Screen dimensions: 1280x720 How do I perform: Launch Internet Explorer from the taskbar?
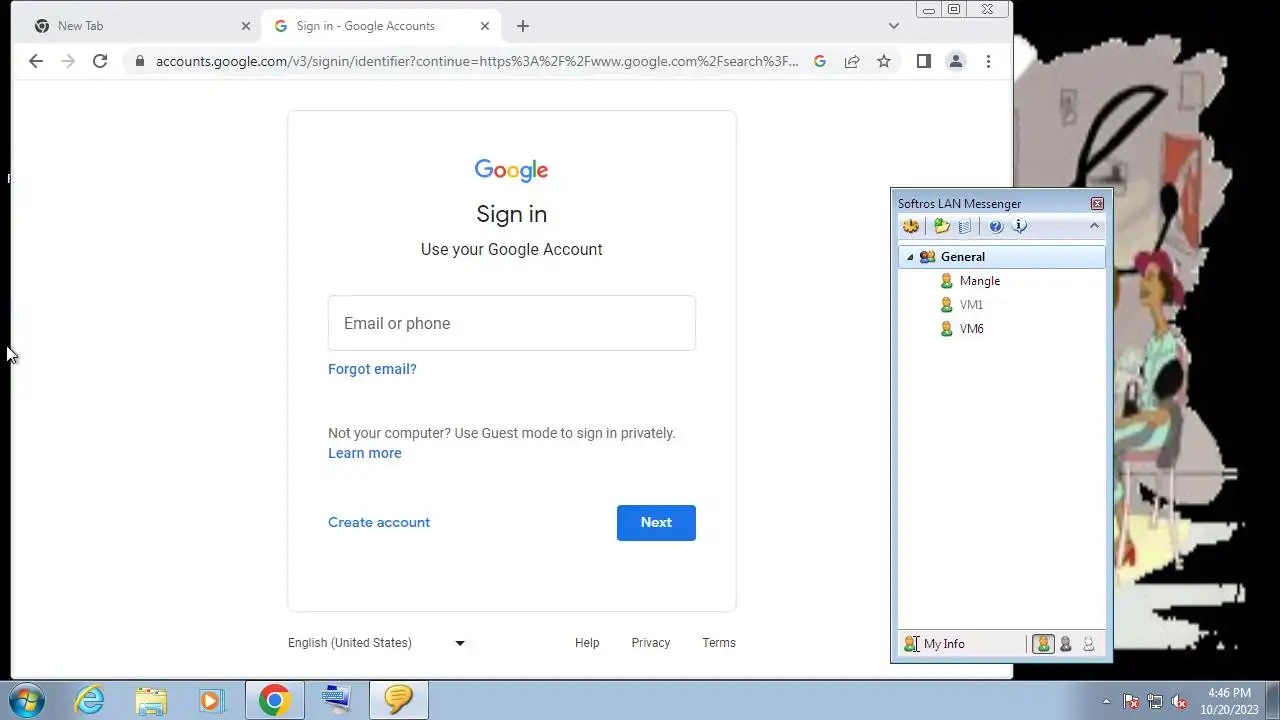90,700
